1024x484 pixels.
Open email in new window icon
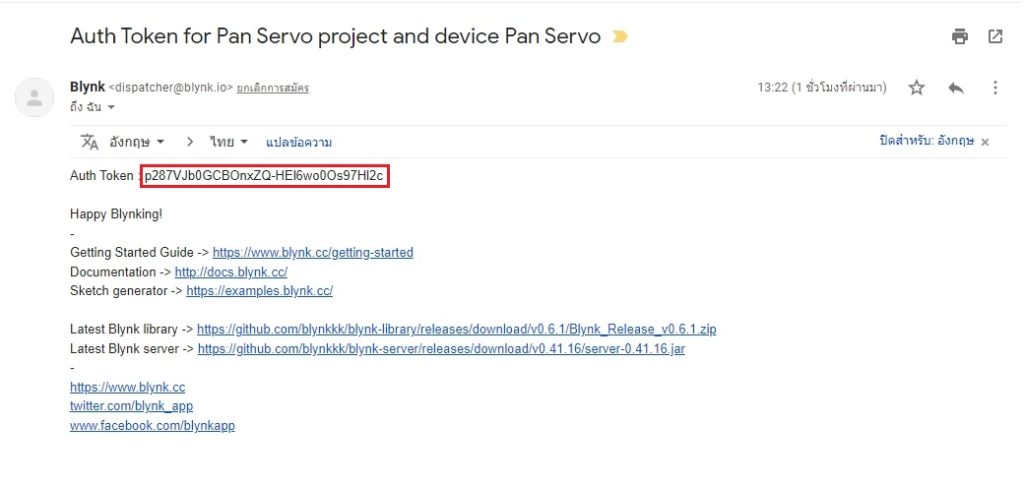point(995,37)
